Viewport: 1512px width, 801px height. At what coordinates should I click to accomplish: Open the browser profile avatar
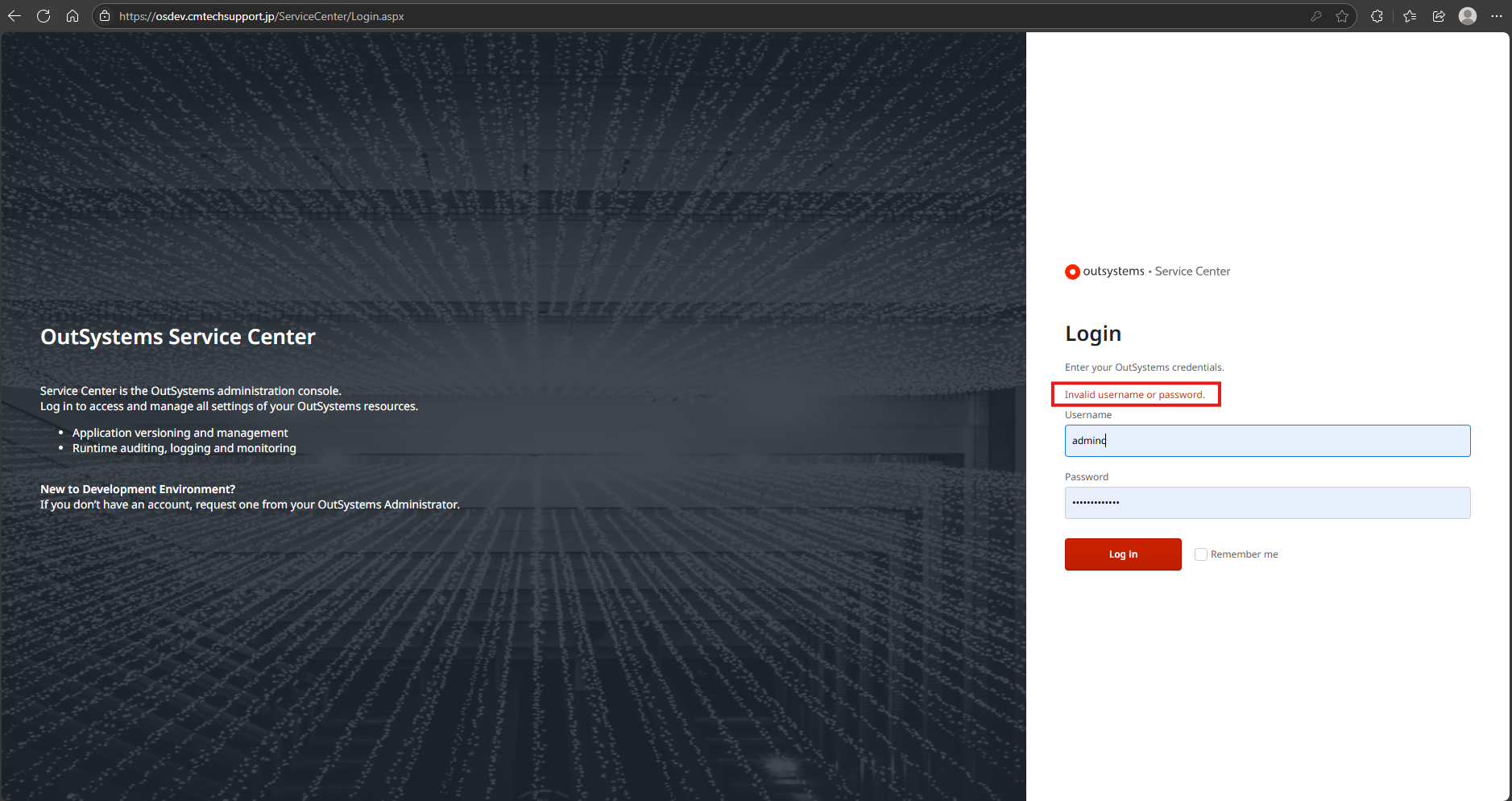1468,16
